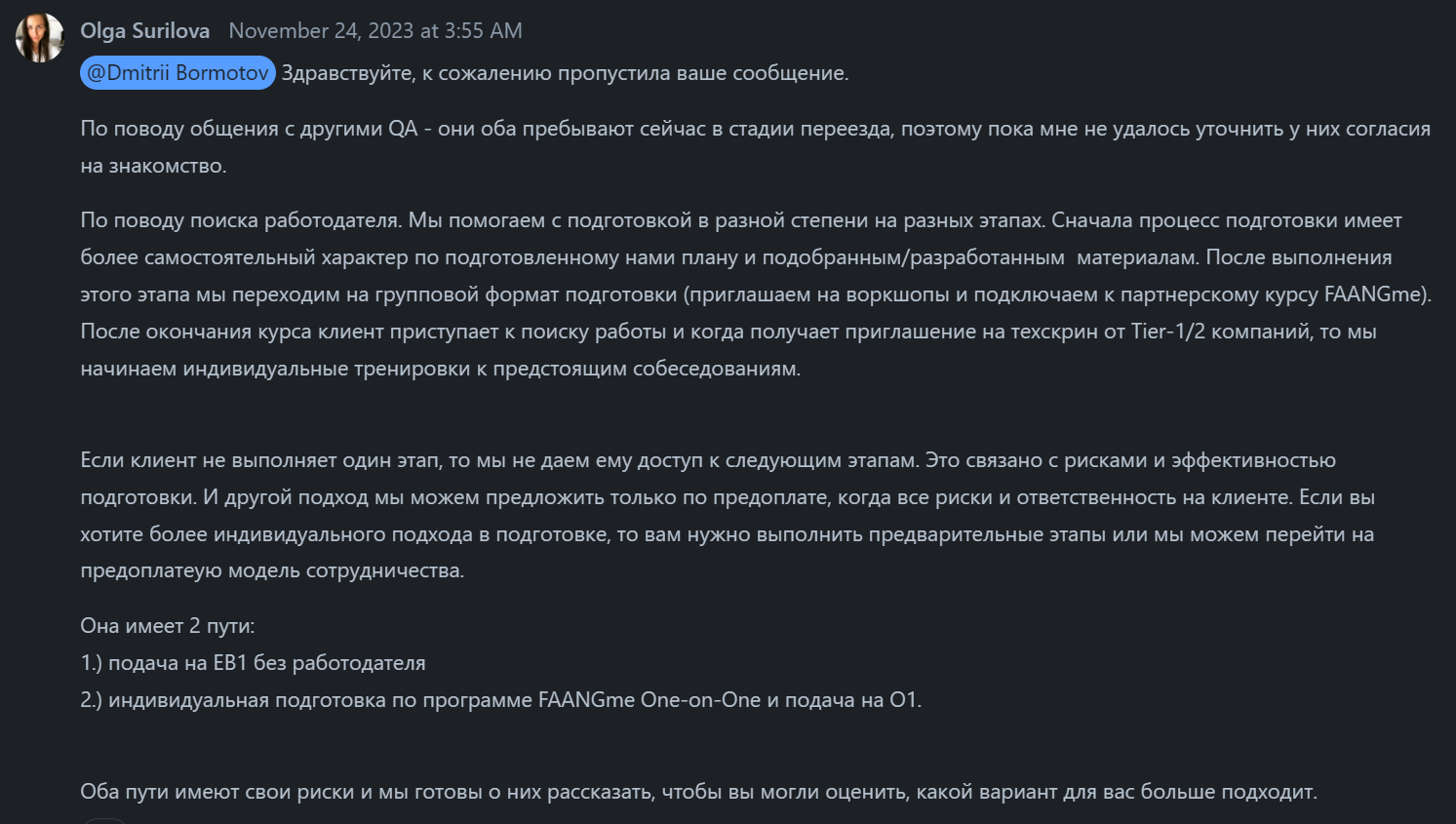Click the final line starting 'Оба пути'
The height and width of the screenshot is (824, 1456).
[x=698, y=792]
